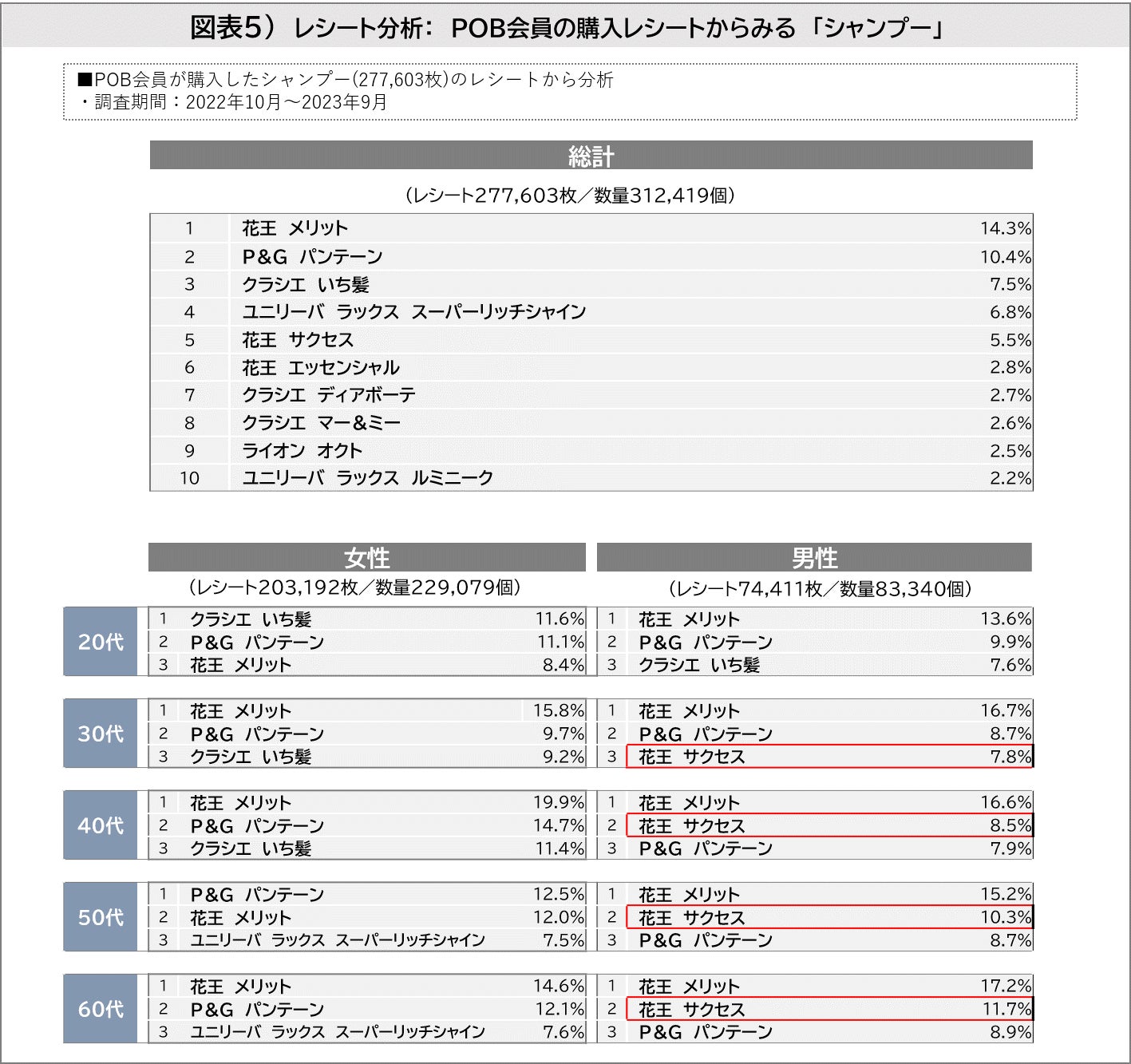This screenshot has height=1064, width=1131.
Task: Select the 30代 age group label
Action: [x=101, y=734]
